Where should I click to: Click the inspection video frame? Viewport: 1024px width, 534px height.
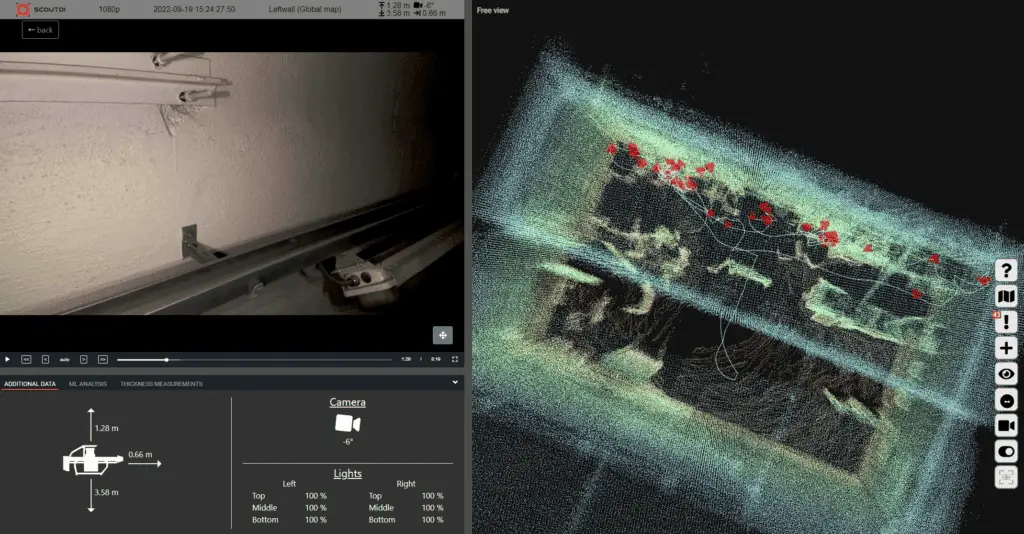click(x=232, y=183)
